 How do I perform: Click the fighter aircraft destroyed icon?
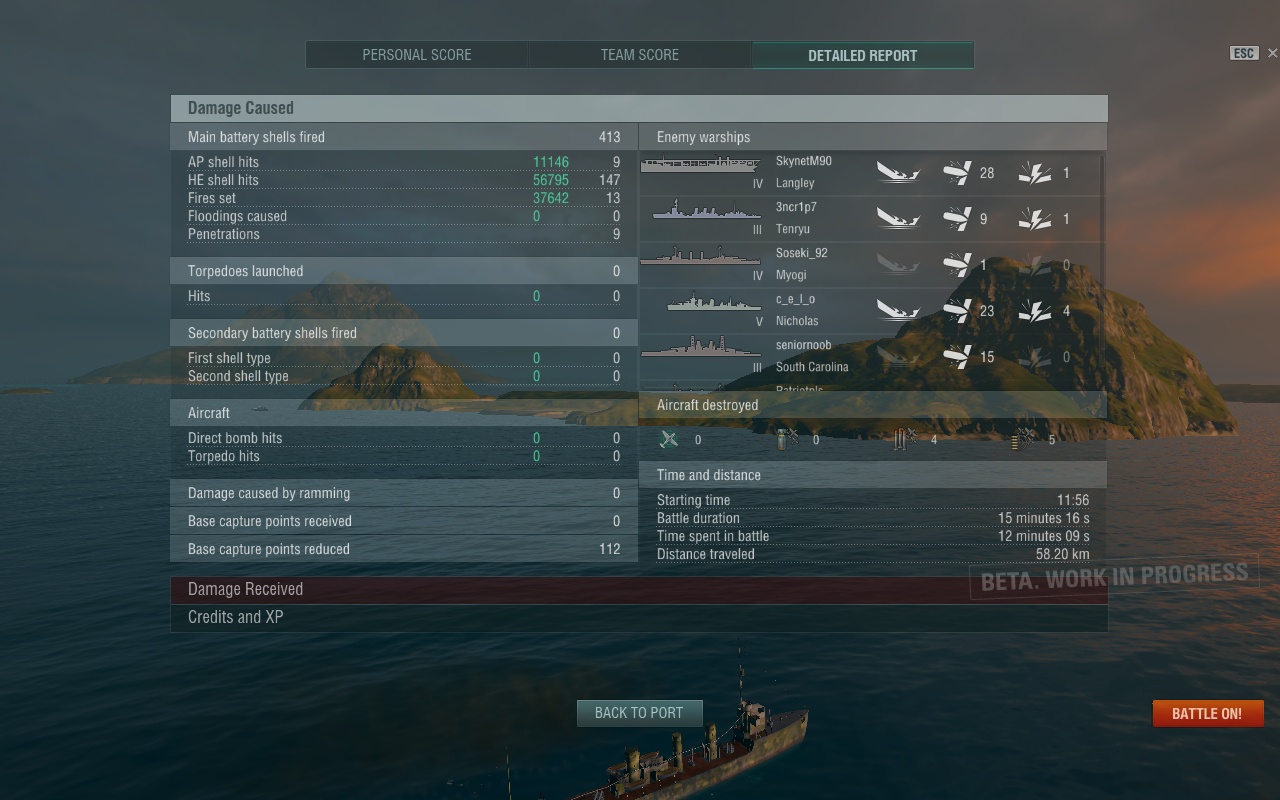(x=669, y=439)
